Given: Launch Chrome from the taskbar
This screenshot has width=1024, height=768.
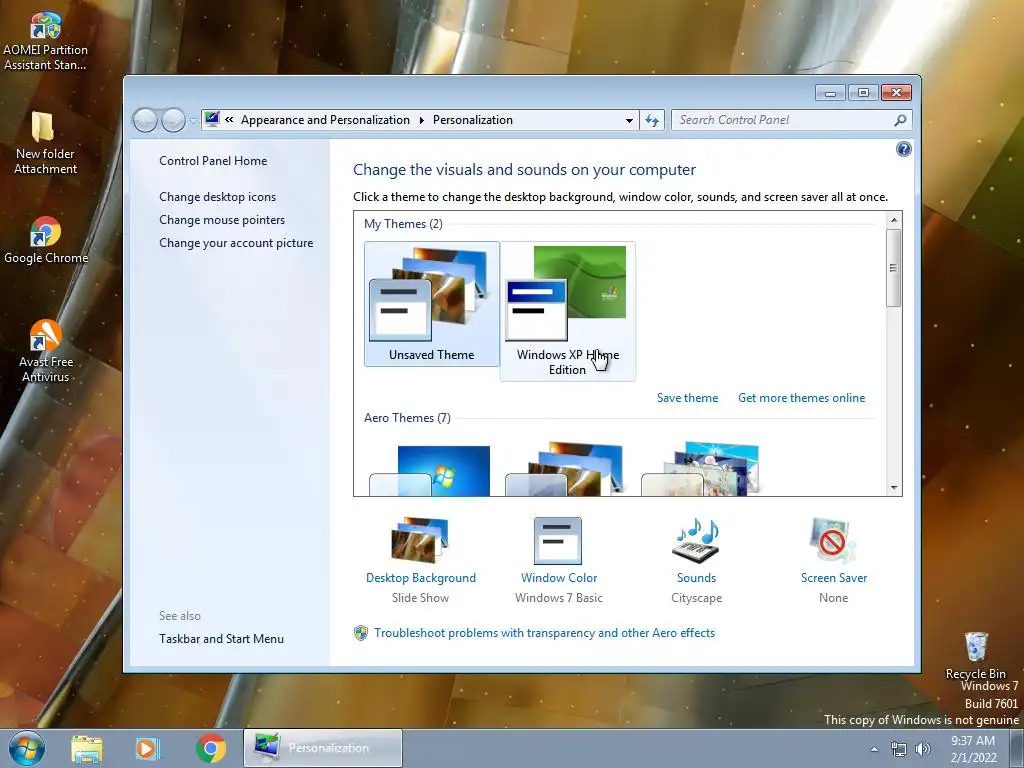Looking at the screenshot, I should point(210,748).
